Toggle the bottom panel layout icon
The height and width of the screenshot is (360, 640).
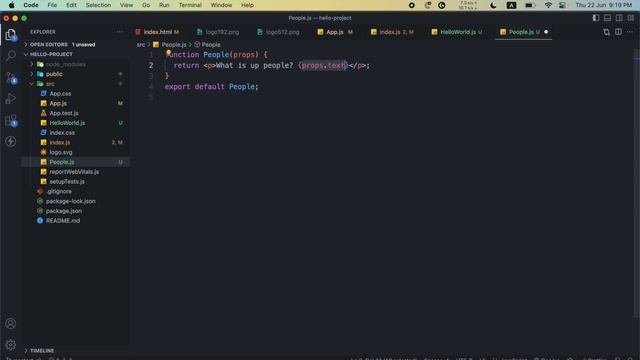point(607,18)
